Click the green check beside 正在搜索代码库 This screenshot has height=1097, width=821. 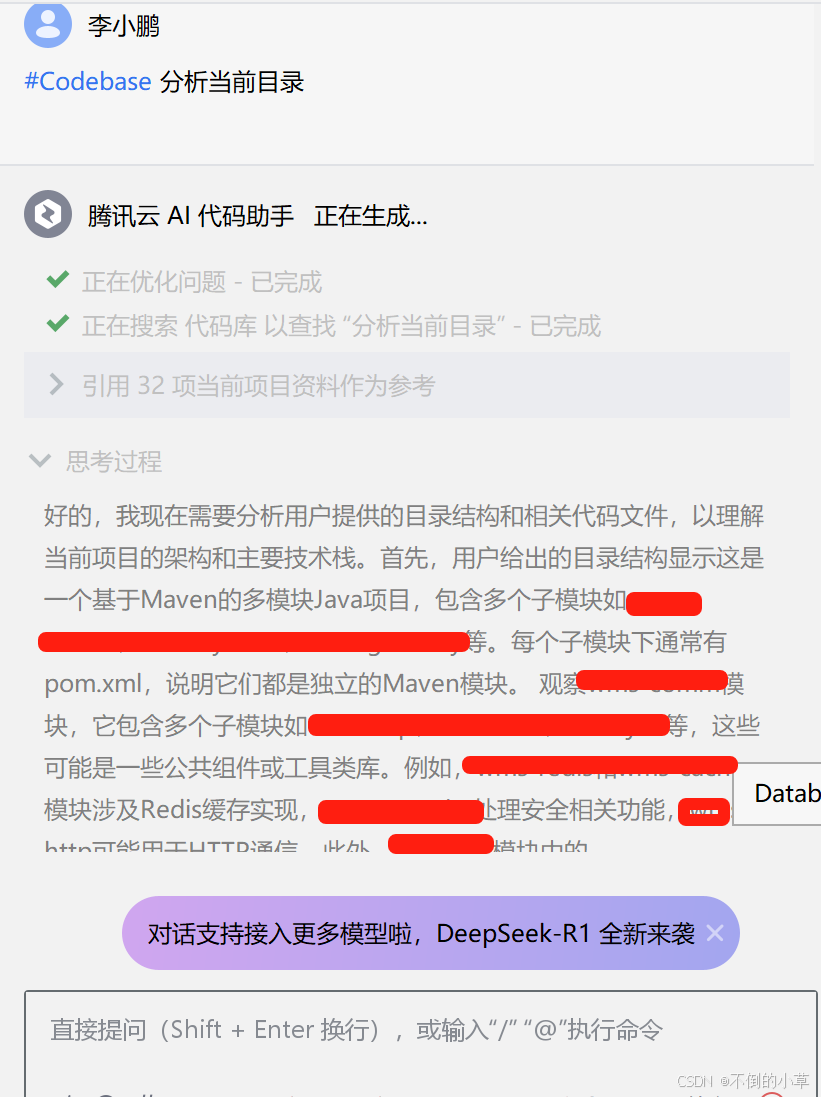coord(57,324)
